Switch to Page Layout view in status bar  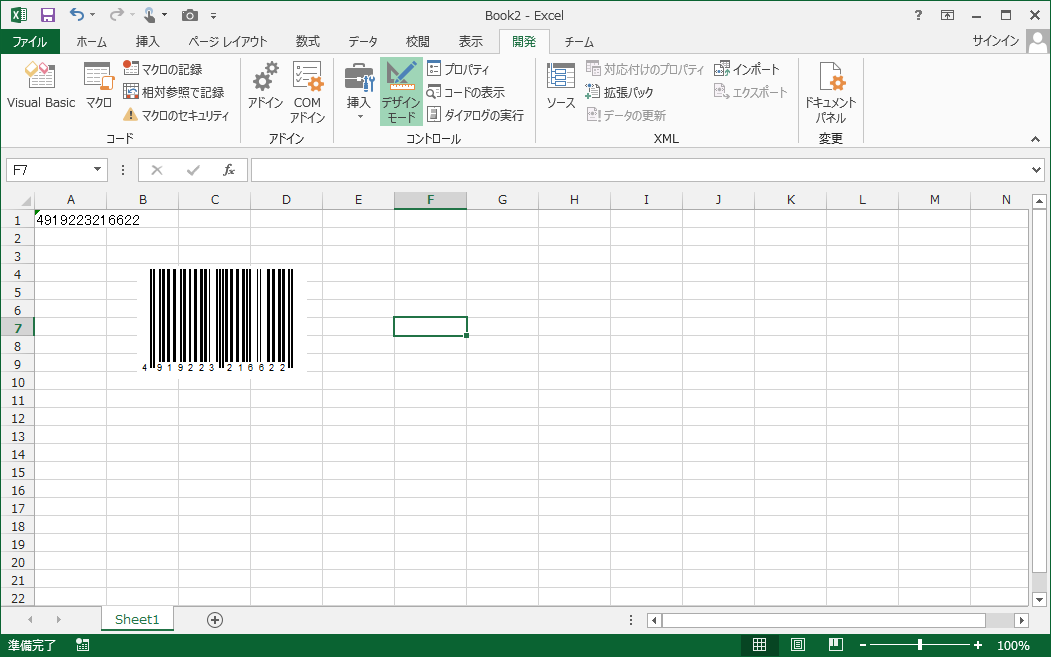798,645
